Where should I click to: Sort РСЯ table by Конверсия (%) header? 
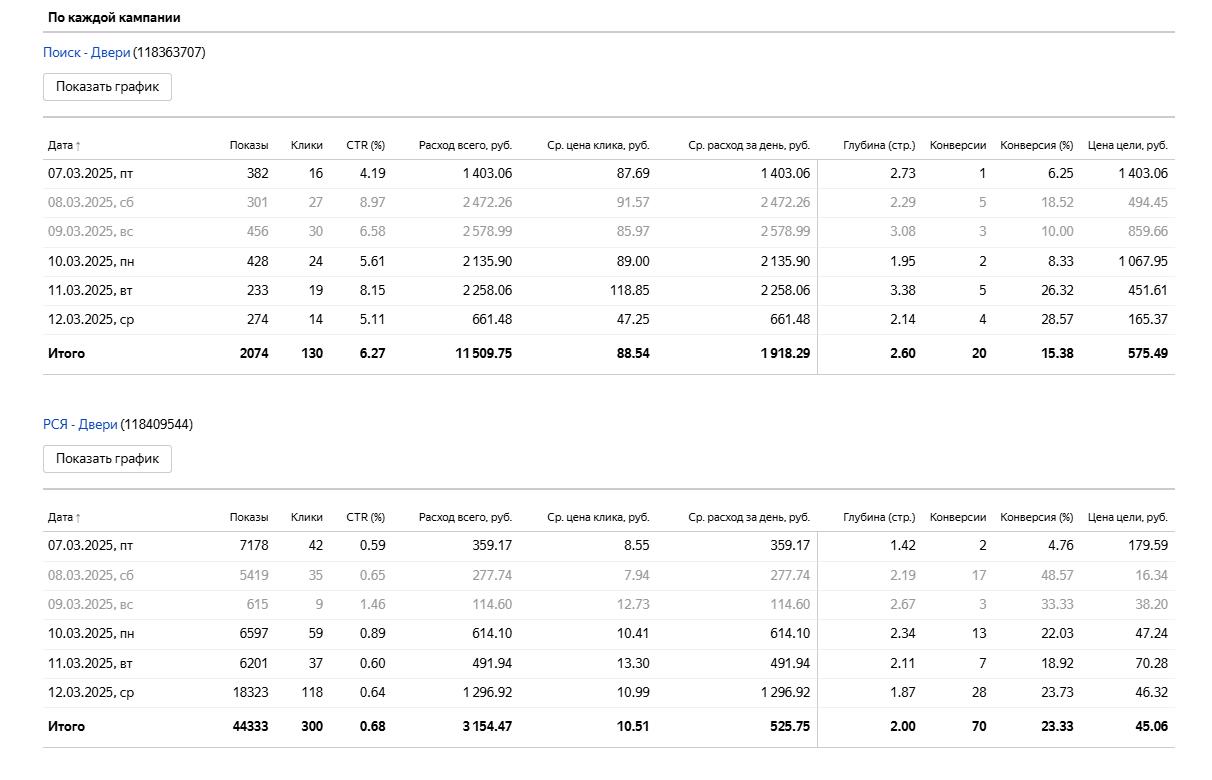(x=1036, y=518)
